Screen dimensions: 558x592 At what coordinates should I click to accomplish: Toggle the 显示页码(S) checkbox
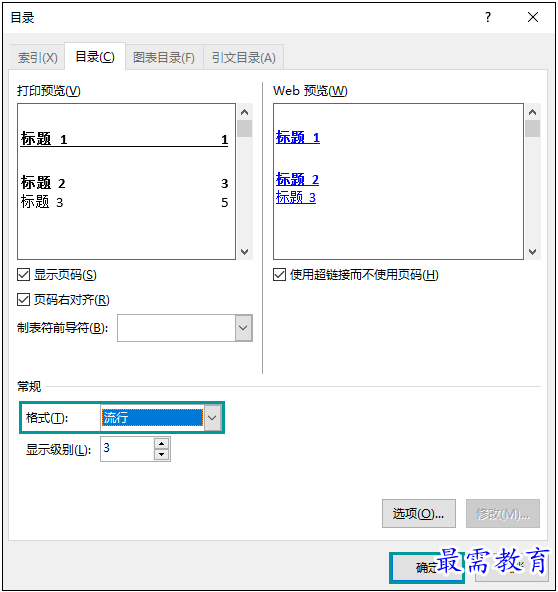tap(23, 274)
